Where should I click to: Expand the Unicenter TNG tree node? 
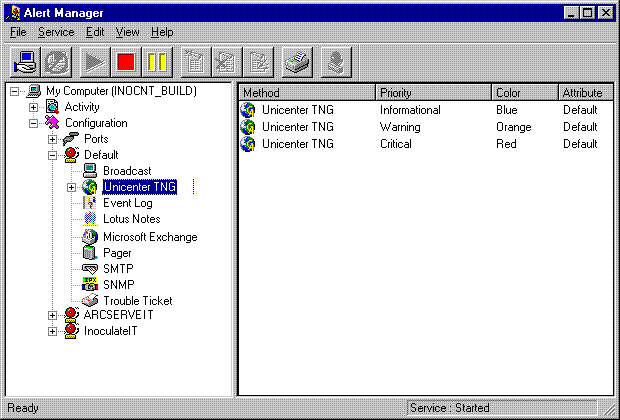click(71, 187)
